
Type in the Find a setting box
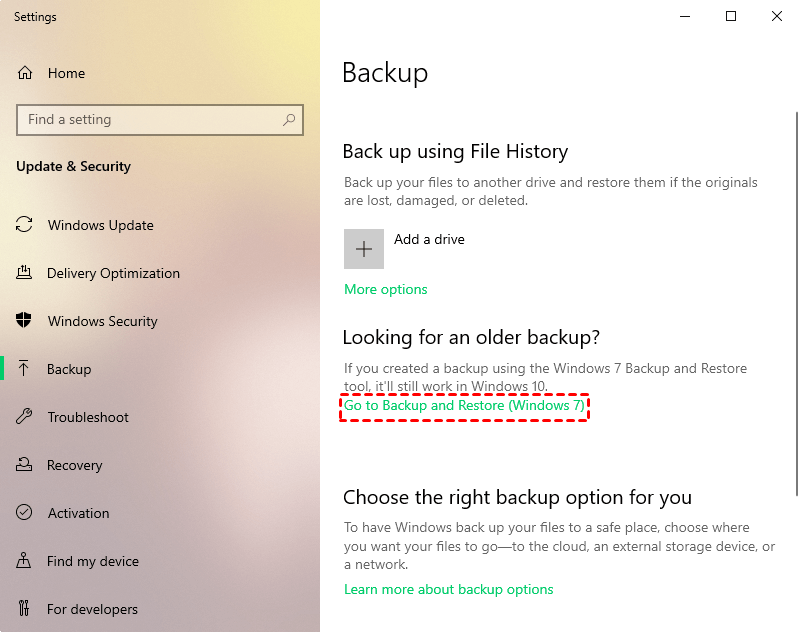pyautogui.click(x=150, y=120)
